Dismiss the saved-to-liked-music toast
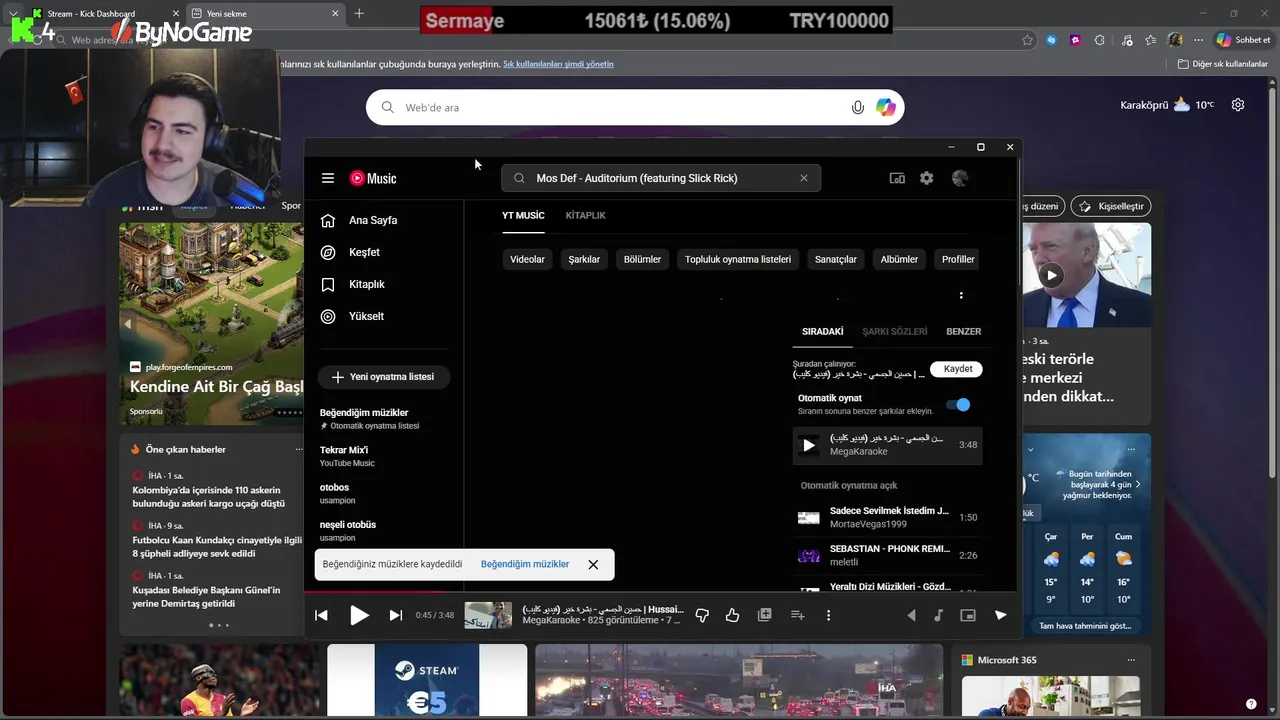This screenshot has height=720, width=1280. (x=593, y=564)
